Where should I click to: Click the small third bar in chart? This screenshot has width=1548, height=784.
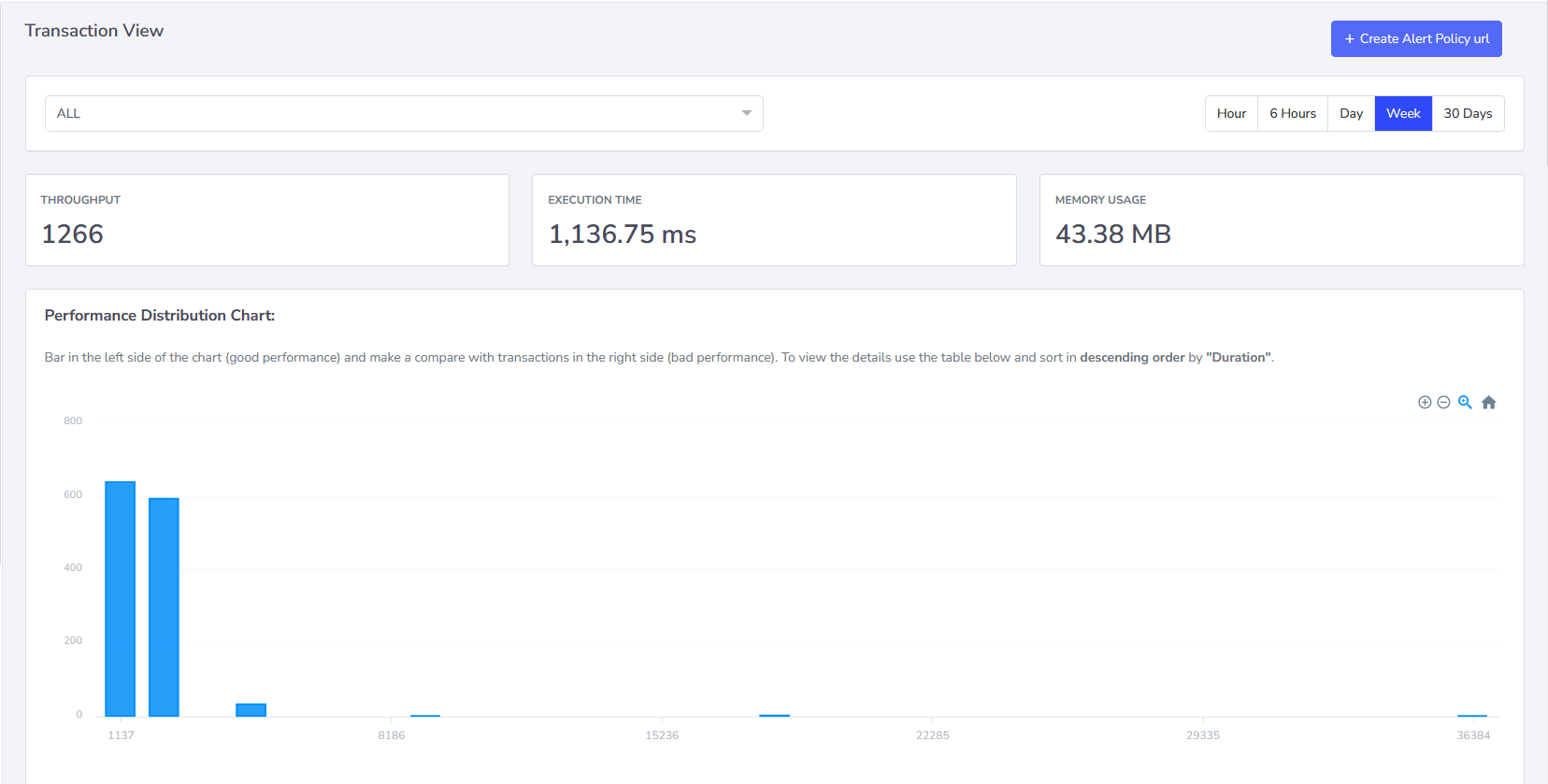click(251, 710)
